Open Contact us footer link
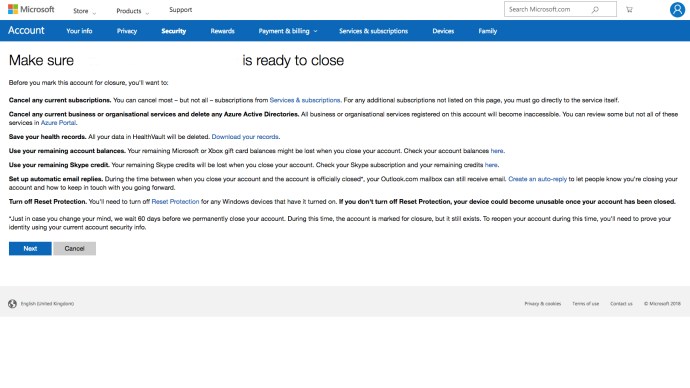The width and height of the screenshot is (690, 388). [x=621, y=304]
